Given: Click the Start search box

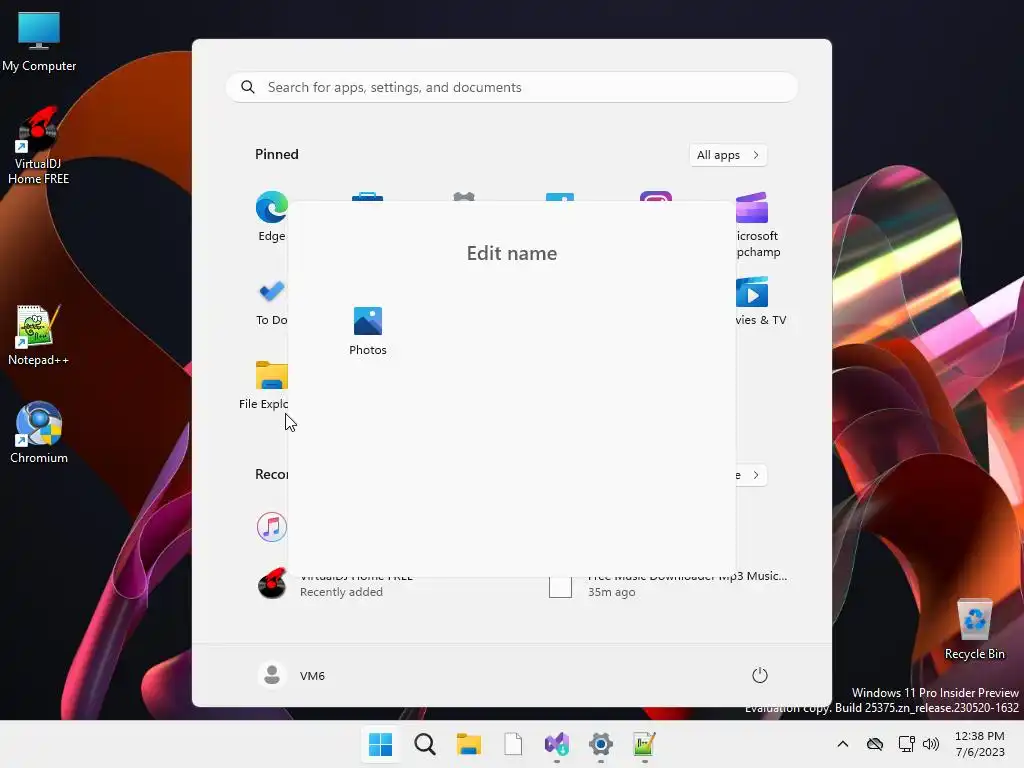Looking at the screenshot, I should point(511,88).
